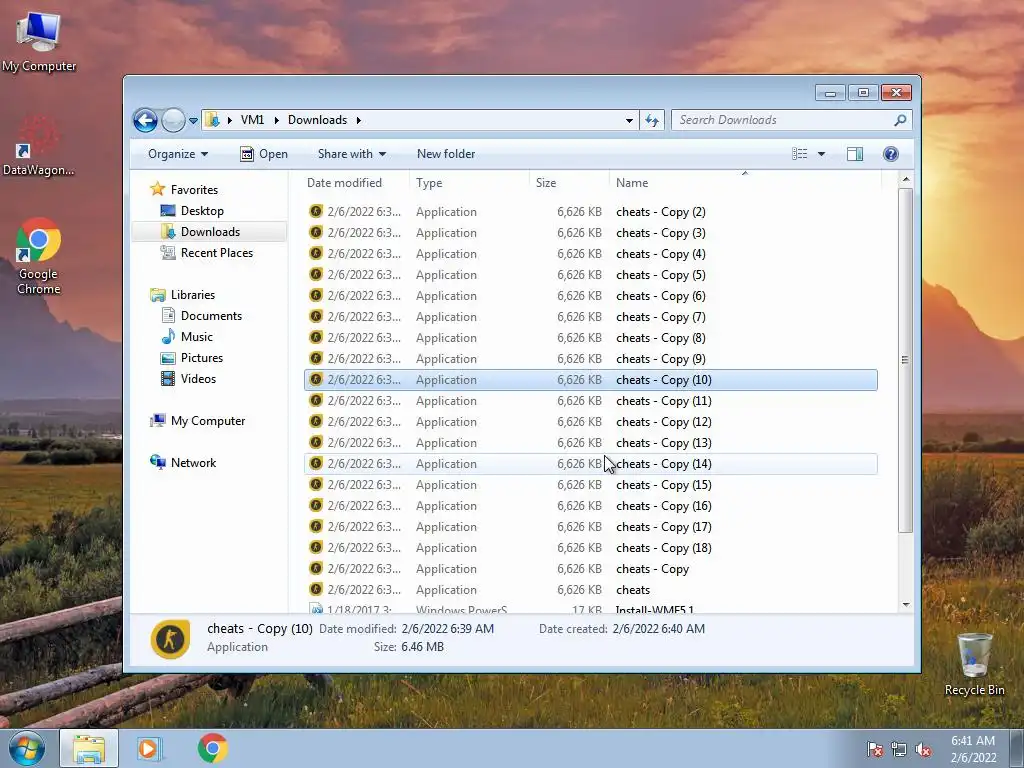Open the more view options dropdown arrow
The width and height of the screenshot is (1024, 768).
point(822,154)
